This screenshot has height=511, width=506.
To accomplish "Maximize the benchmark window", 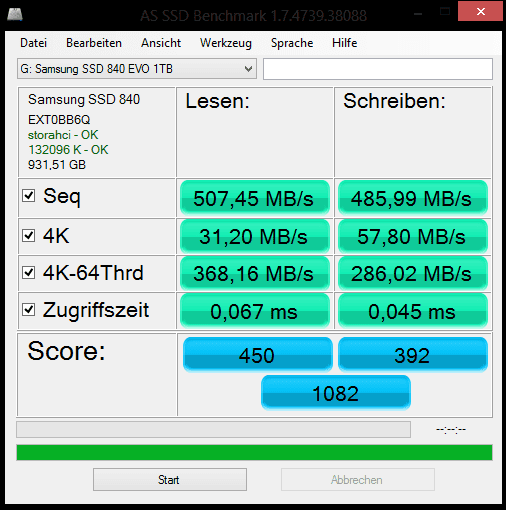I will click(x=445, y=12).
